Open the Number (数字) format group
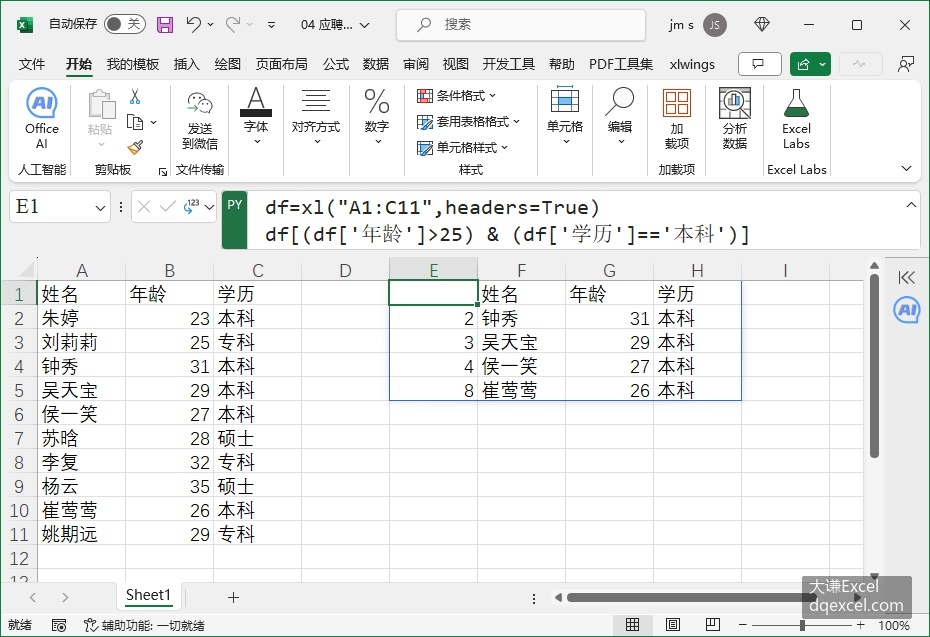 coord(377,117)
